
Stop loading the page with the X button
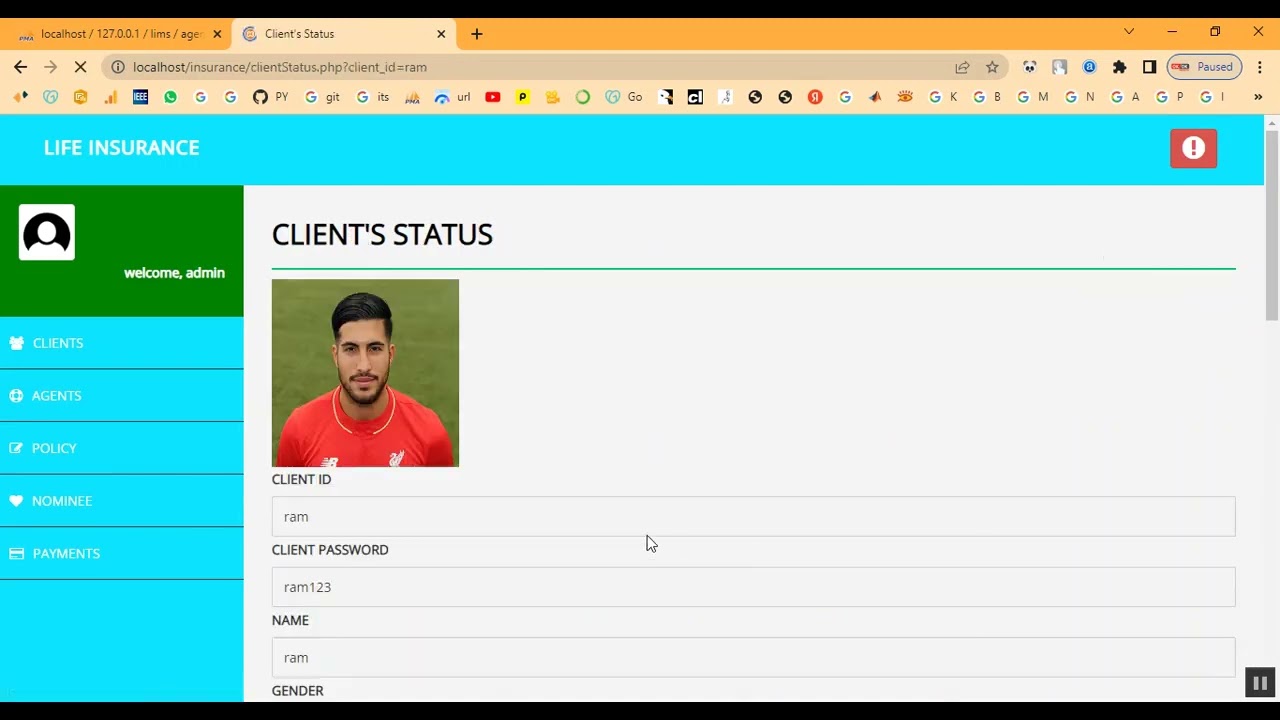click(81, 67)
